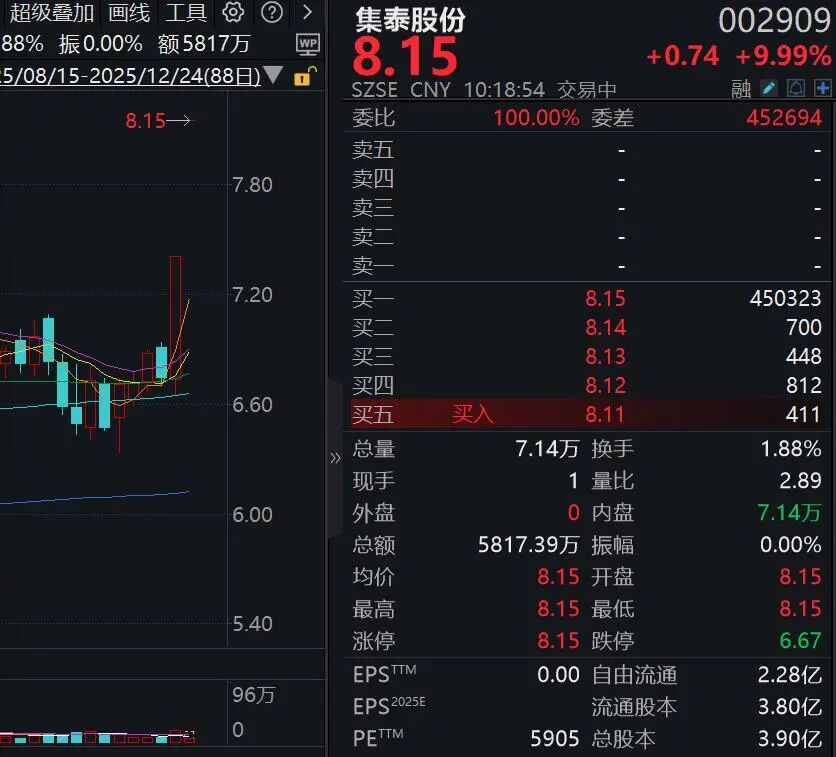Click the stock code 002909

pos(774,20)
